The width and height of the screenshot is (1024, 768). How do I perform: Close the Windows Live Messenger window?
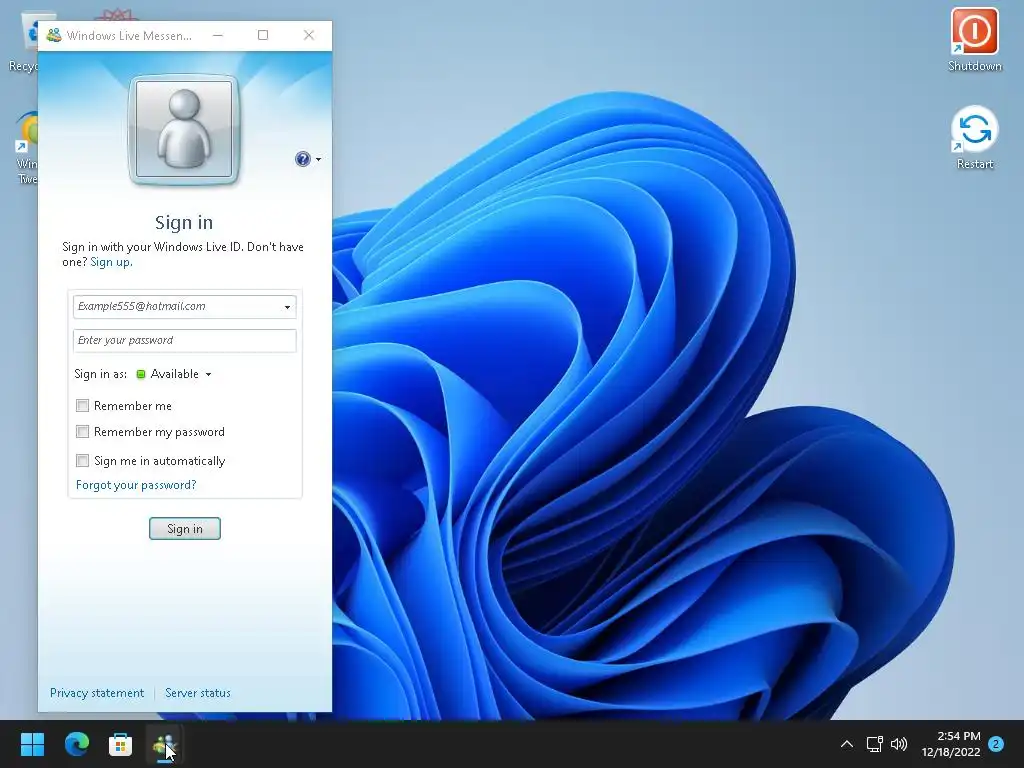(x=309, y=35)
